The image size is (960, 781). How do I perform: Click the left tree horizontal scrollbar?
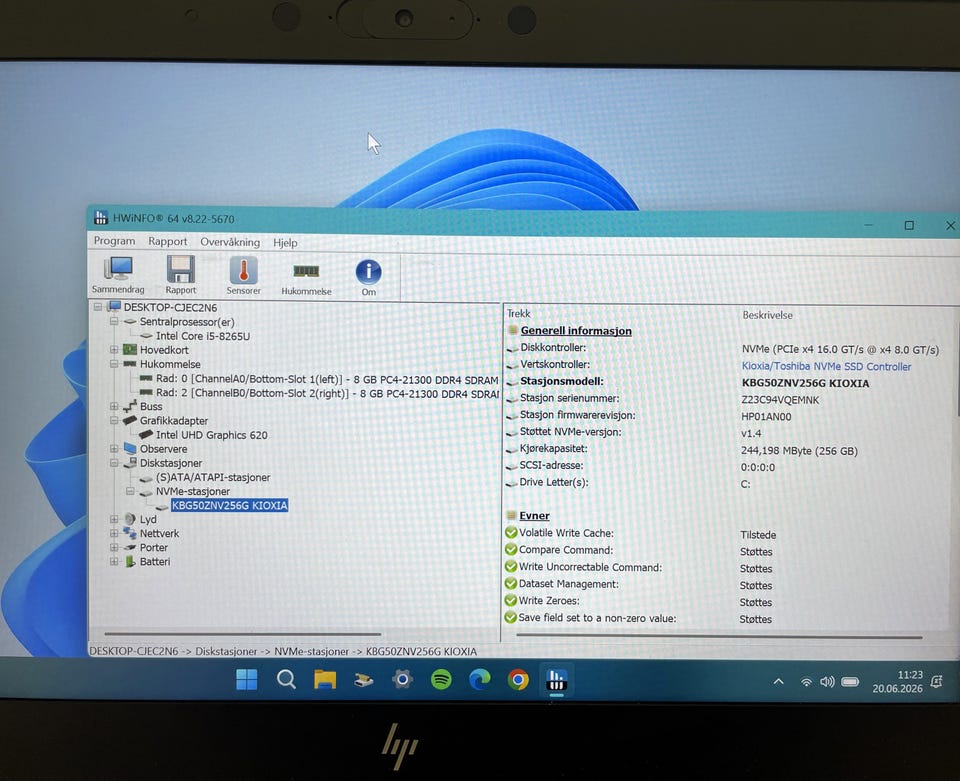tap(243, 634)
